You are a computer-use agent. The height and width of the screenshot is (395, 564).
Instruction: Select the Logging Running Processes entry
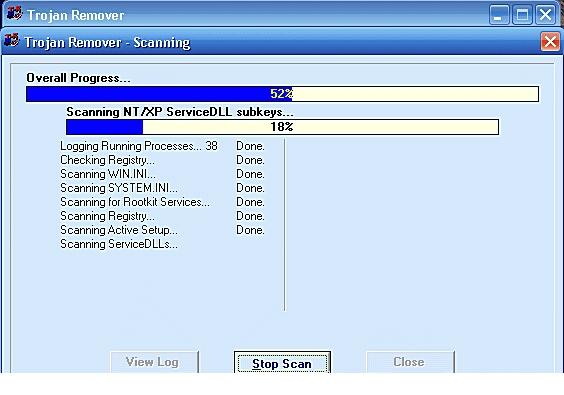coord(162,146)
